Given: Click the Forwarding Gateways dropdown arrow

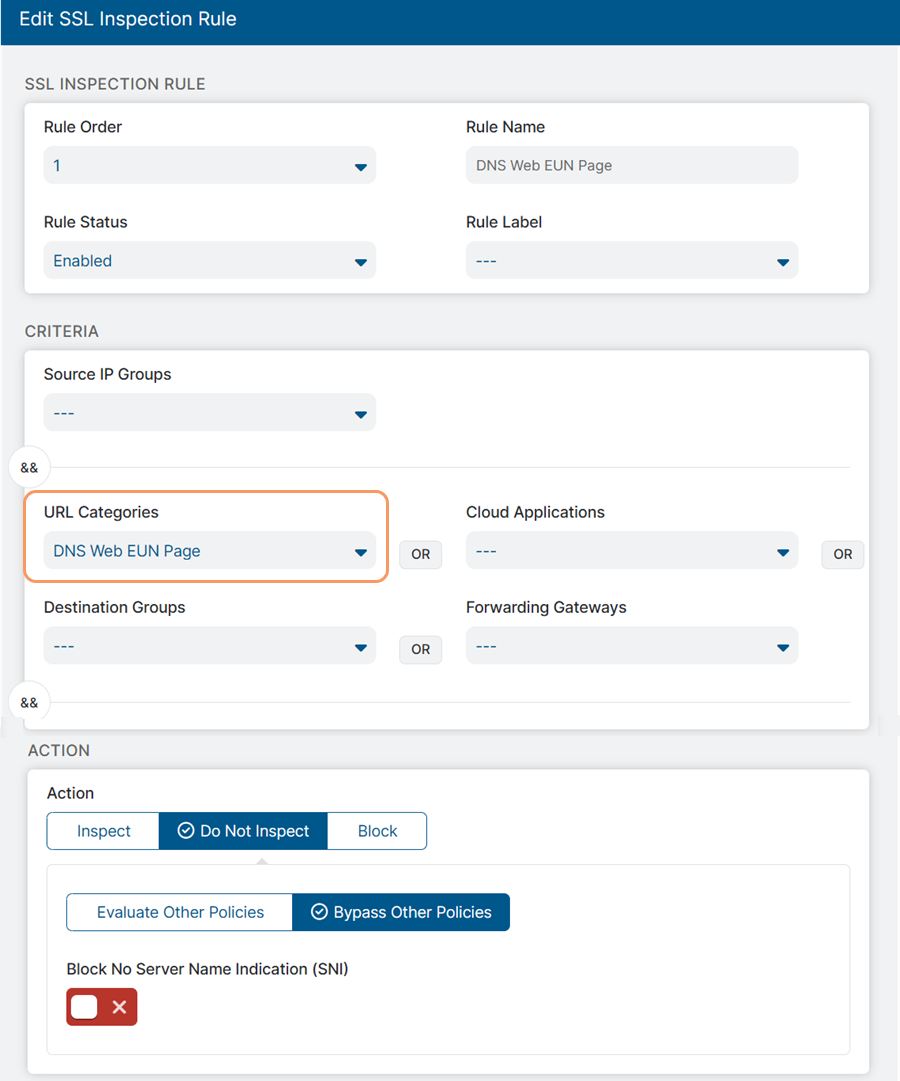Looking at the screenshot, I should 782,648.
